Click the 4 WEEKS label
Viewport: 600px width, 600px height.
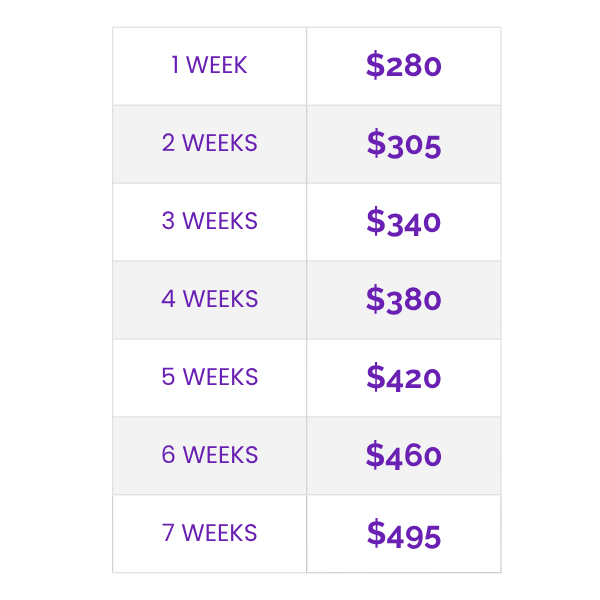coord(209,300)
